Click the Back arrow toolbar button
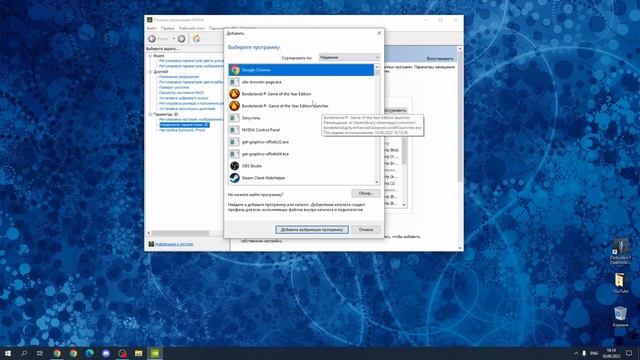Viewport: 640px width, 360px height. [x=152, y=38]
